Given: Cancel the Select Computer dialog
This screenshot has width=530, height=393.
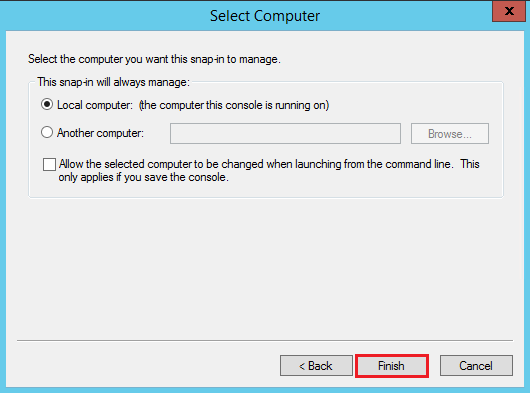Looking at the screenshot, I should pos(476,366).
